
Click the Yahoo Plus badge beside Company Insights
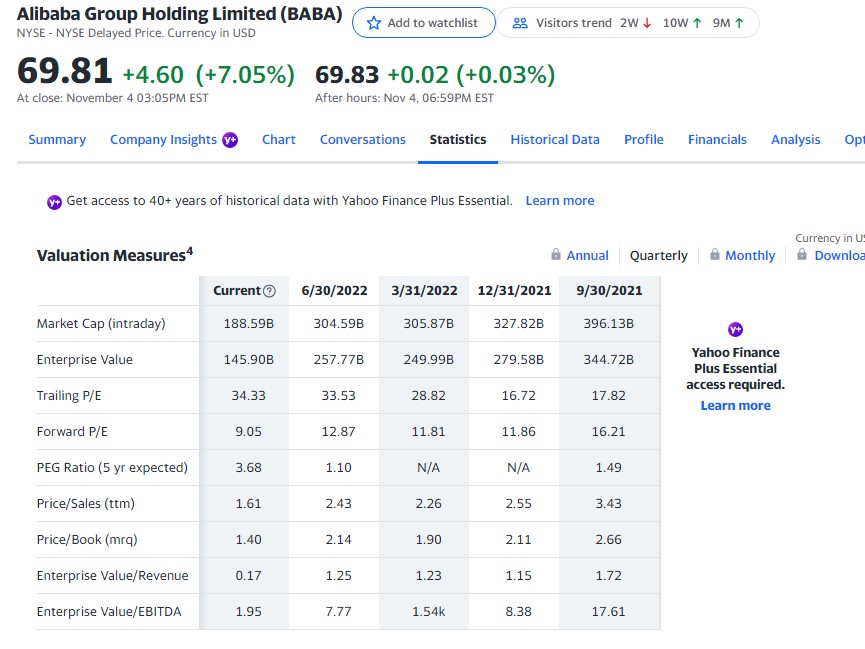pyautogui.click(x=228, y=139)
